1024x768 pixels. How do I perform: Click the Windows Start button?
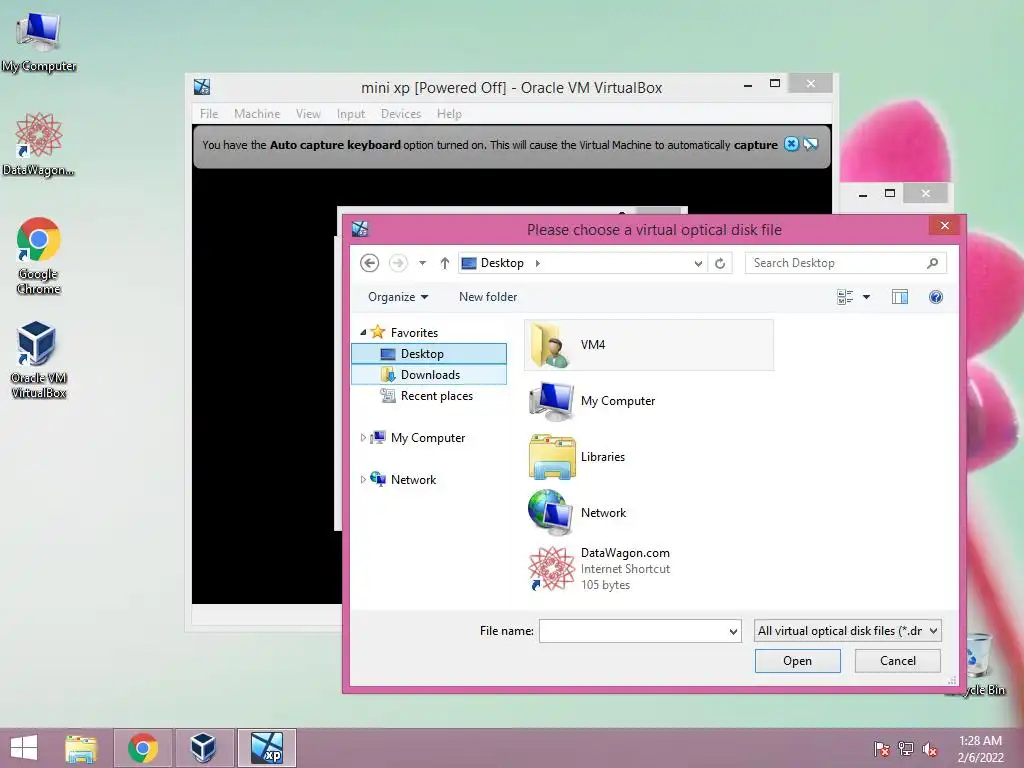[x=24, y=748]
